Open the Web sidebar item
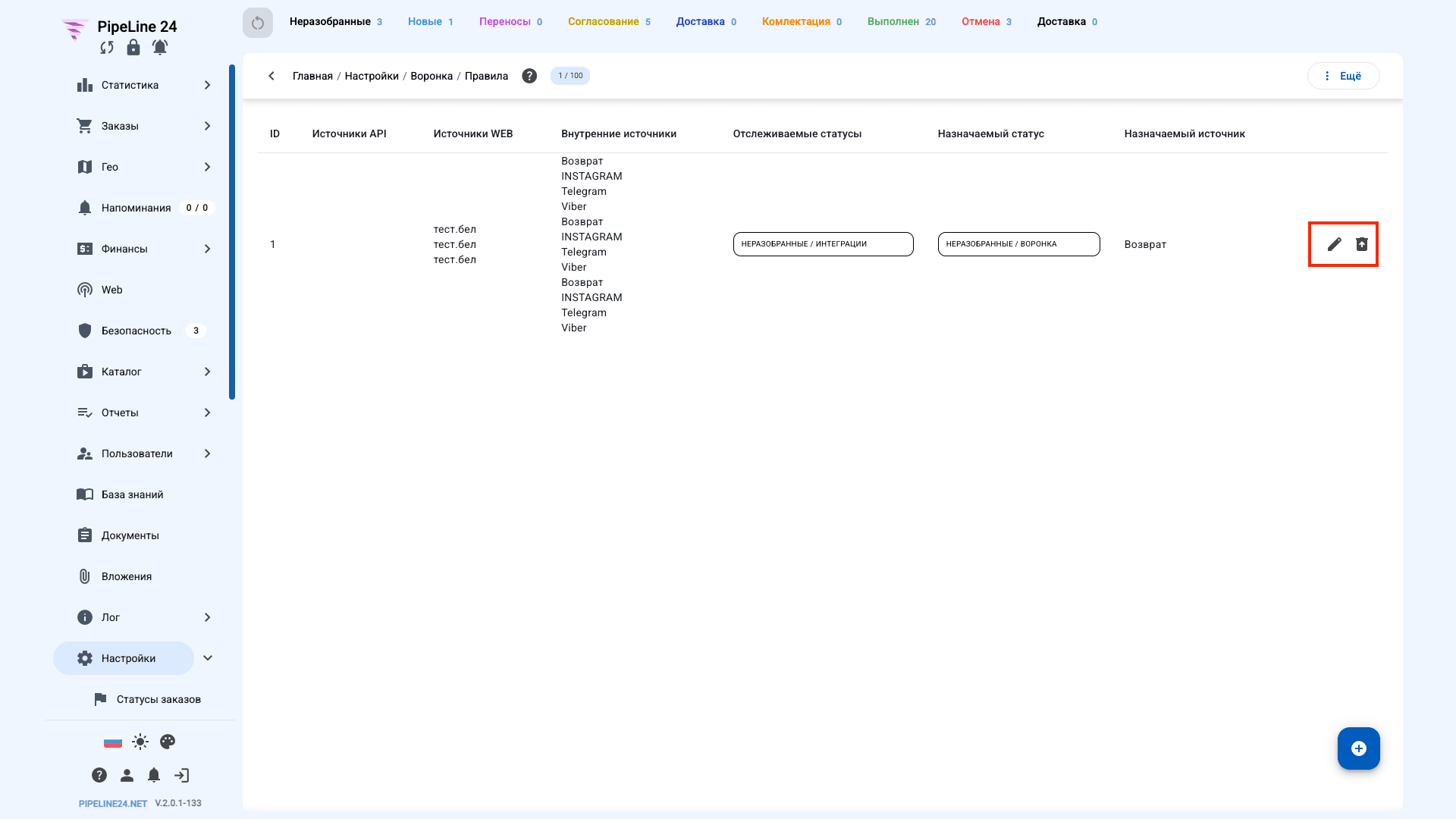Viewport: 1456px width, 819px height. pyautogui.click(x=111, y=290)
